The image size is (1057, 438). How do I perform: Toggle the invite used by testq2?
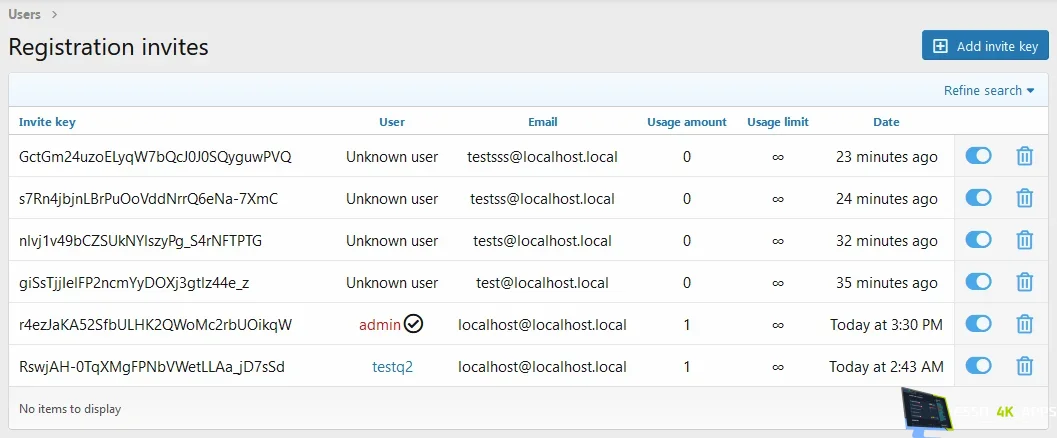tap(978, 366)
